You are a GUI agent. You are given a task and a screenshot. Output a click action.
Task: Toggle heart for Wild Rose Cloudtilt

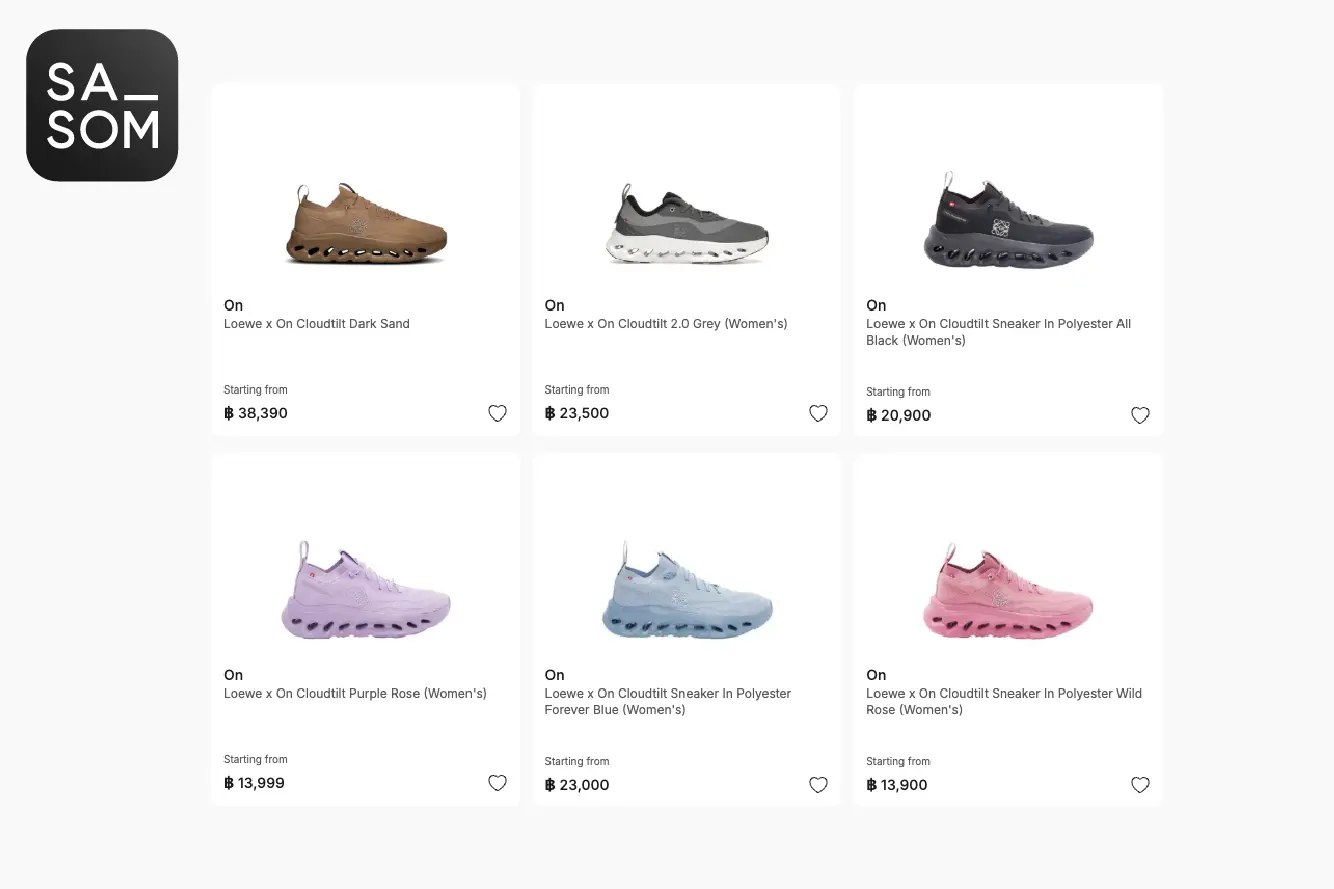pos(1140,785)
